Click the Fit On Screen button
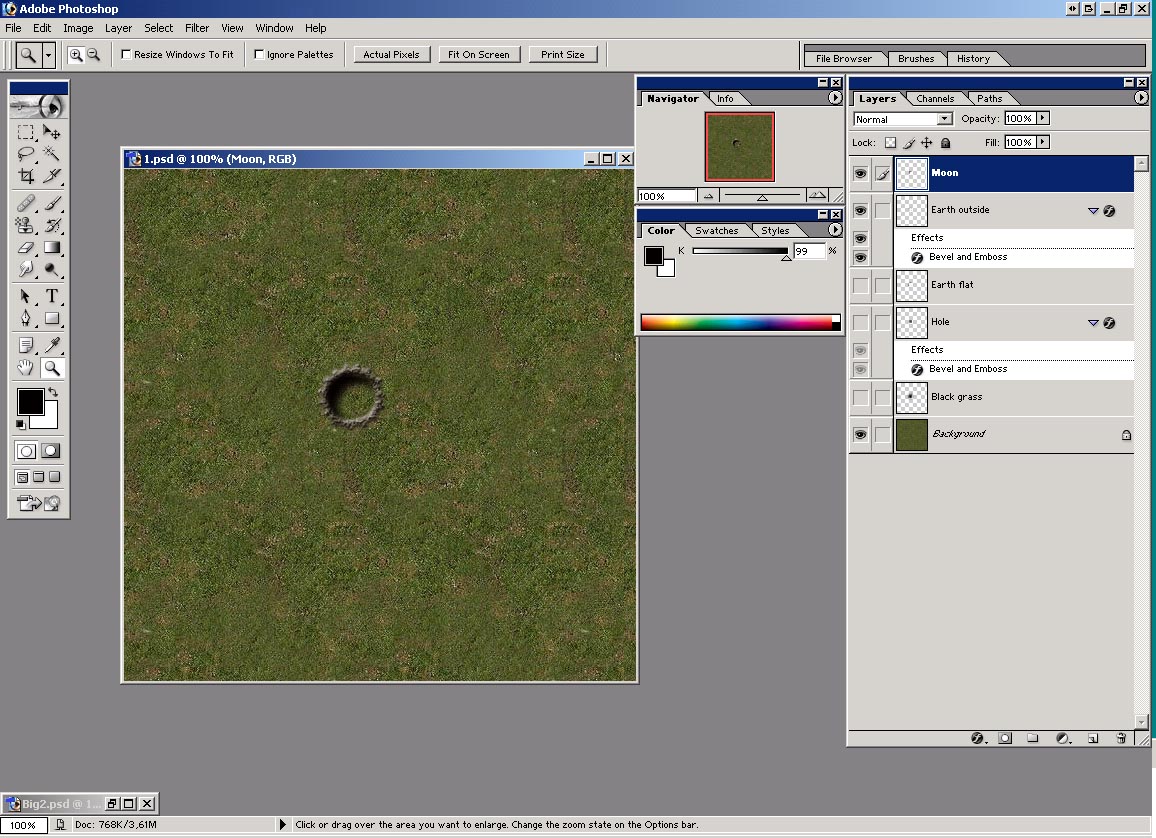This screenshot has height=838, width=1156. (x=479, y=55)
